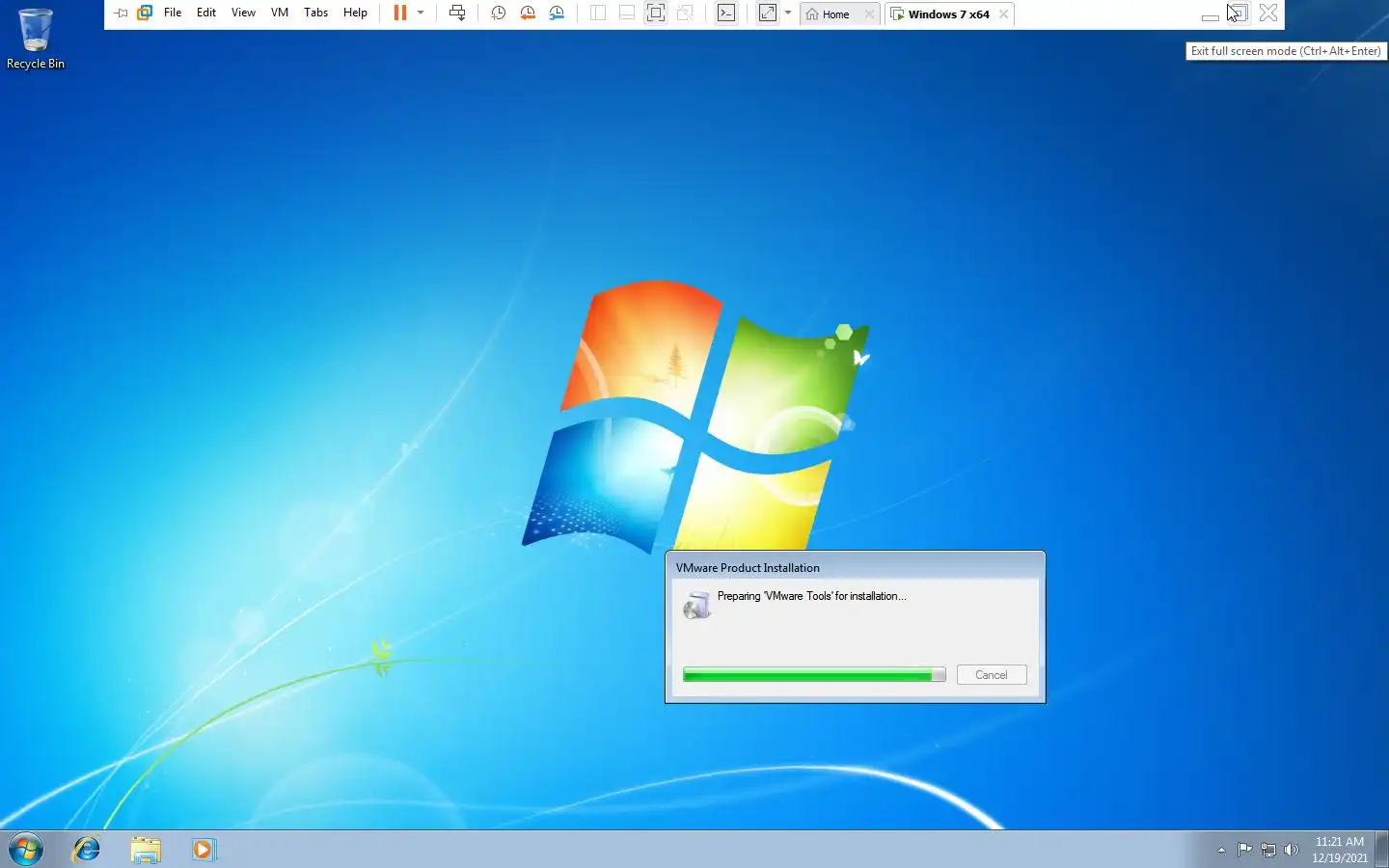The width and height of the screenshot is (1389, 868).
Task: Click "Preparing 'VMware Tools' for installation..." text
Action: (x=811, y=596)
